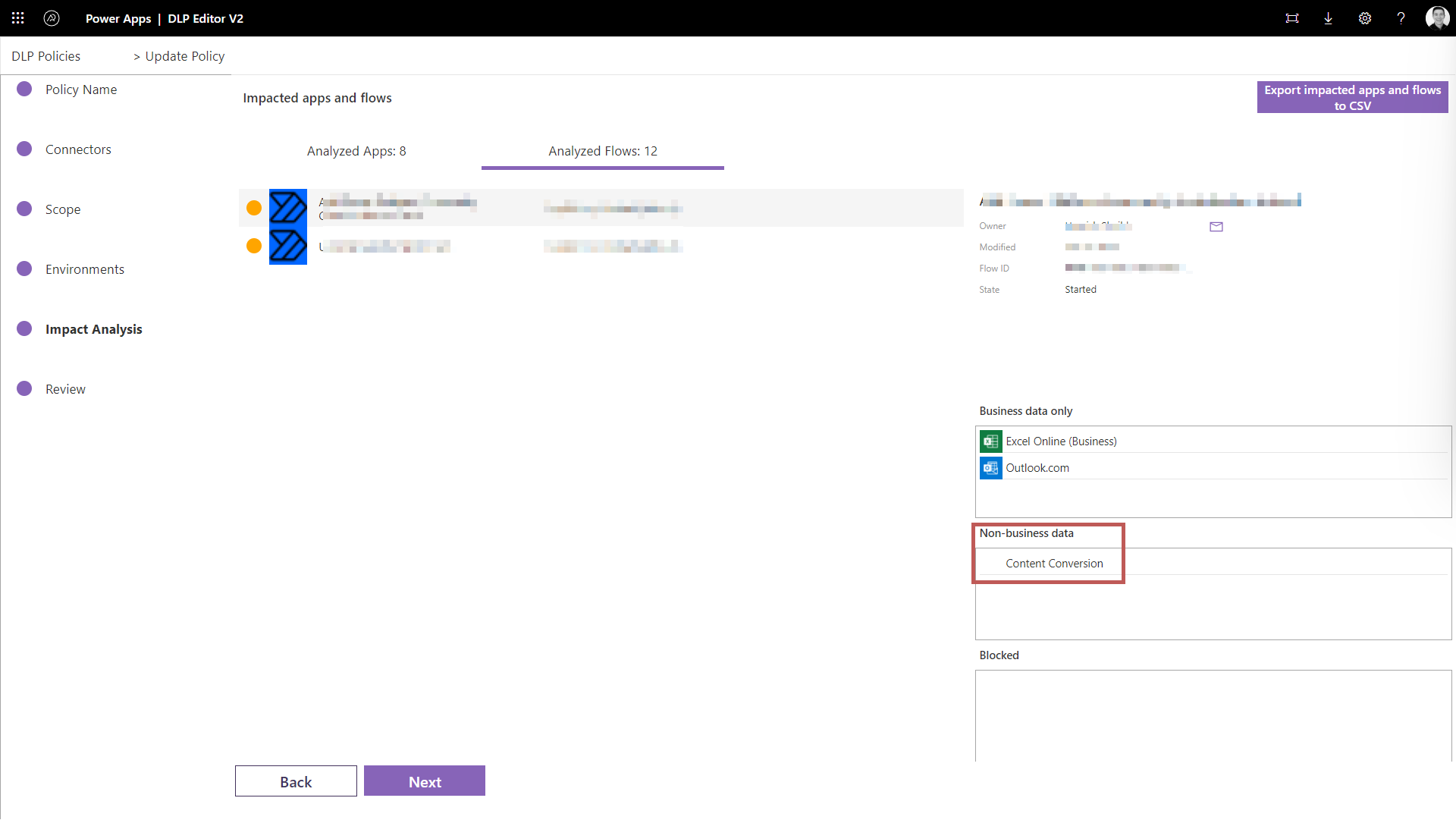Jump to the Connectors step in the sidebar
Screen dimensions: 1456x820
78,149
